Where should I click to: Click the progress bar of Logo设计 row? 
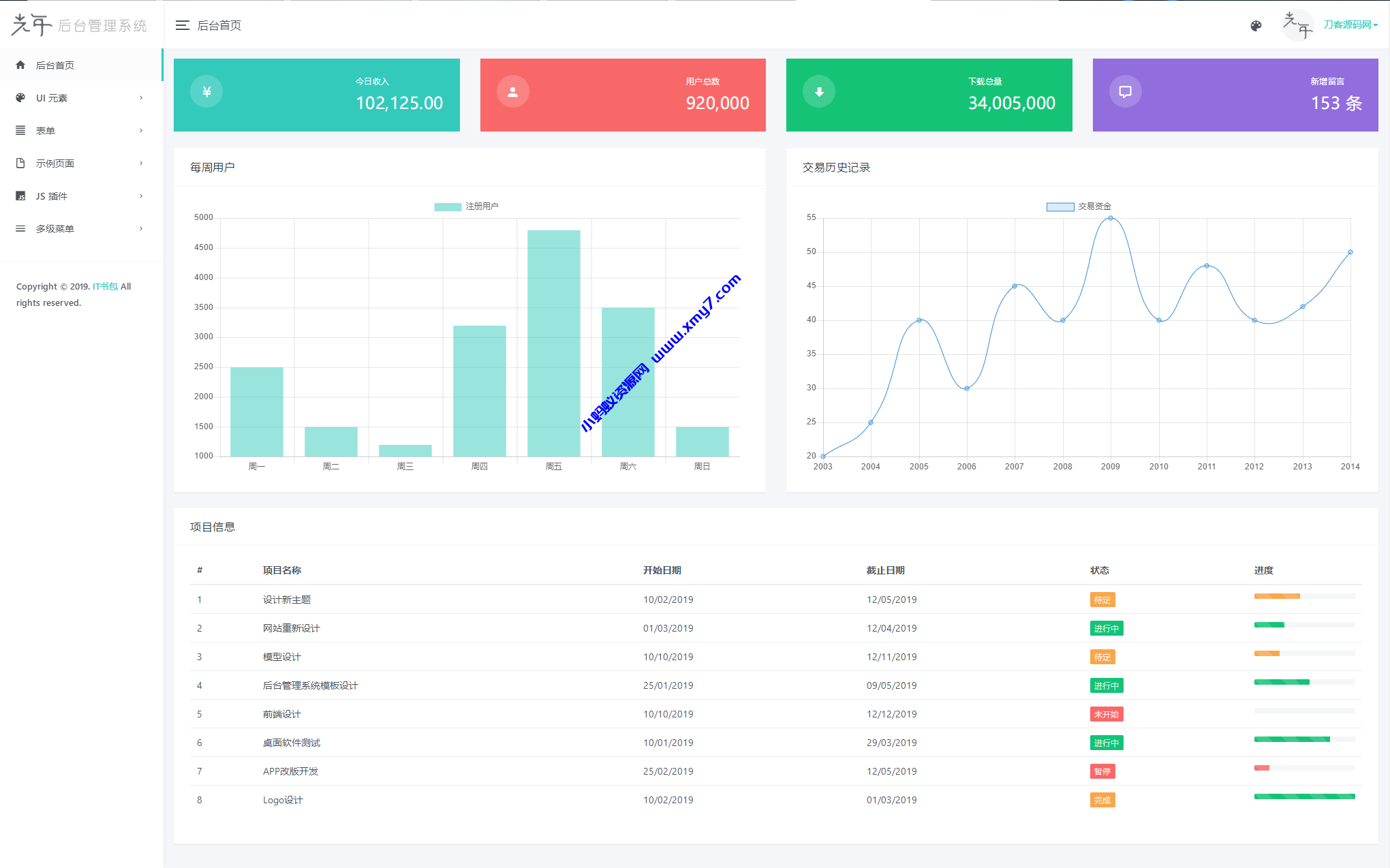coord(1303,796)
